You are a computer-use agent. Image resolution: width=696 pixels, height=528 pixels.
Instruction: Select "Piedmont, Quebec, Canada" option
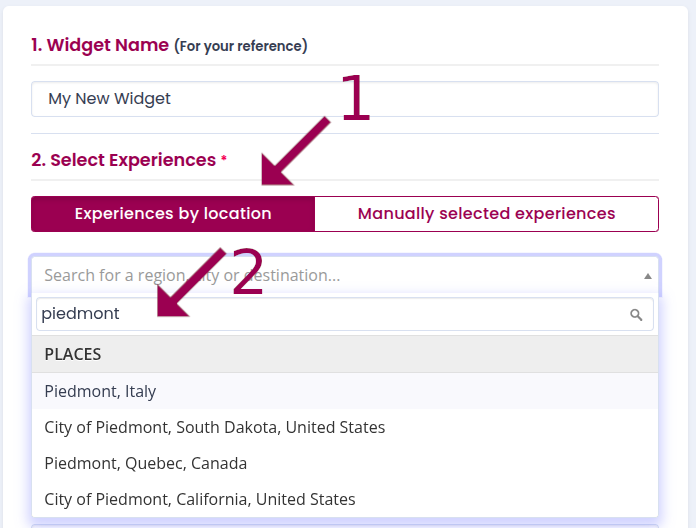[x=145, y=463]
